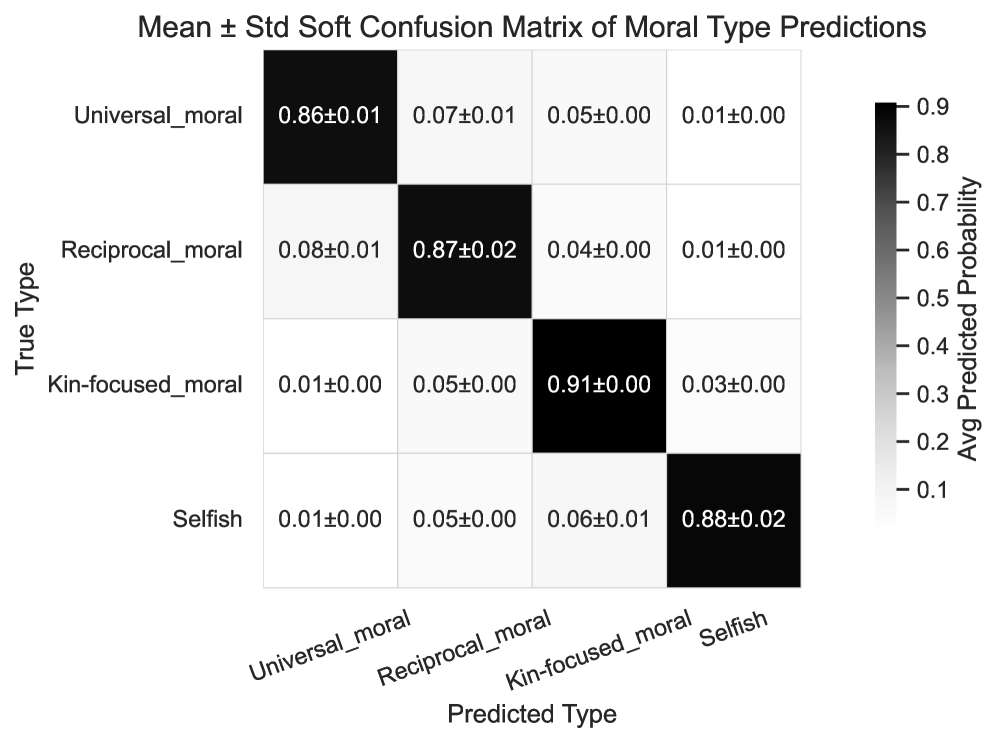This screenshot has height=743, width=997.
Task: Click the chart title text
Action: pos(531,27)
